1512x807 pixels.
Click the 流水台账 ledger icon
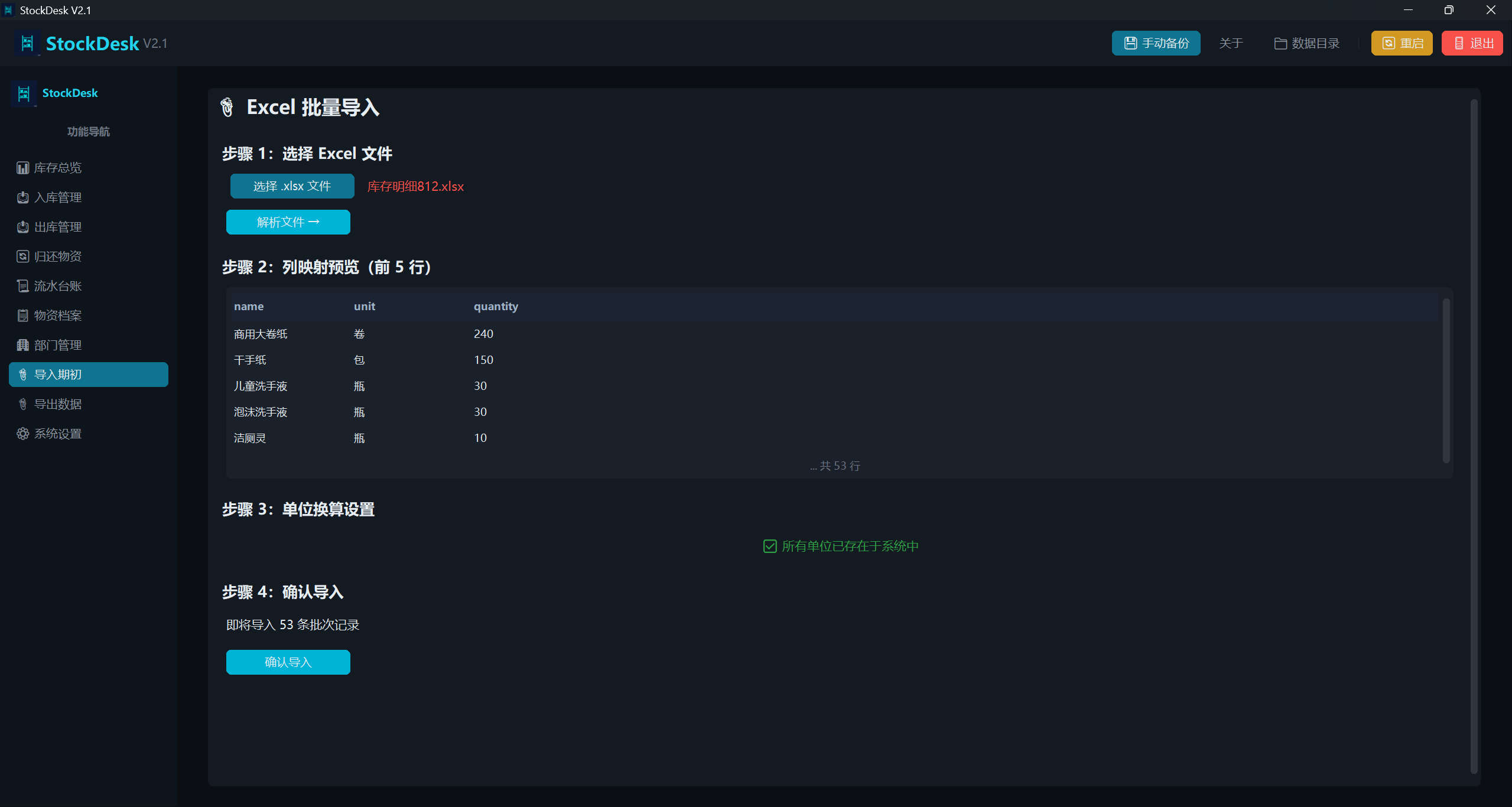click(x=22, y=286)
